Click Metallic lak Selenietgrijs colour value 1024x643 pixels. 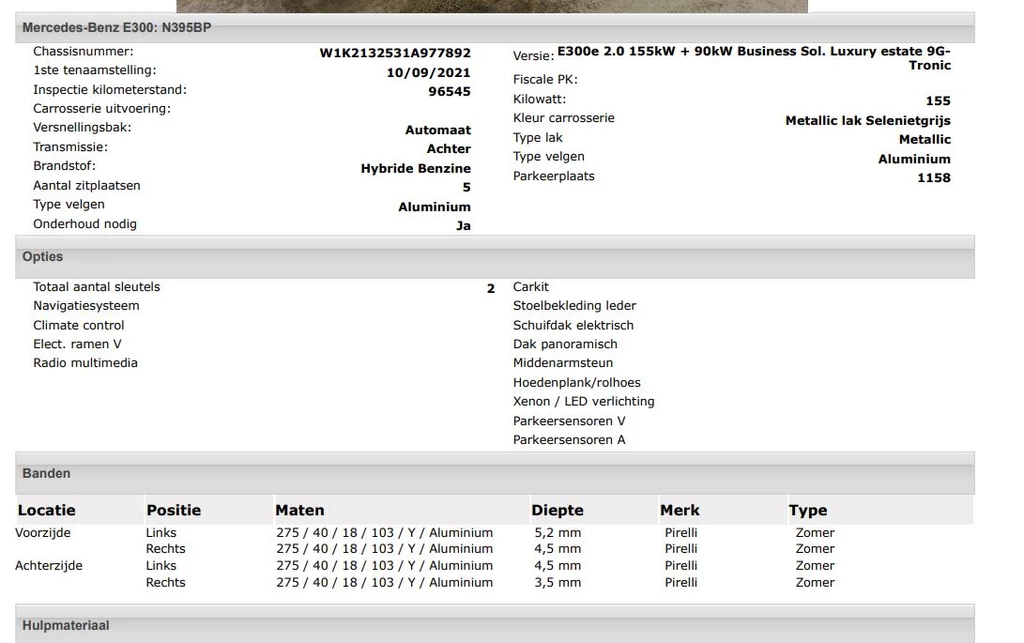[868, 121]
